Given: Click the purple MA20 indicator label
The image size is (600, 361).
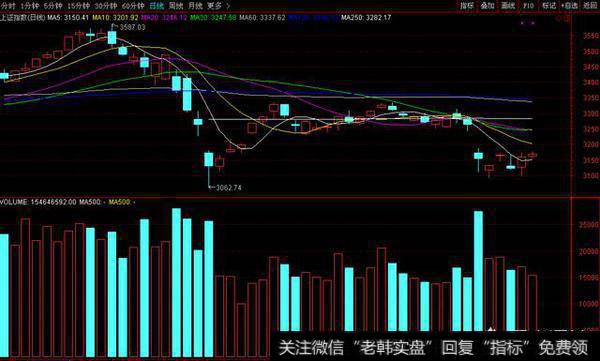Looking at the screenshot, I should 164,18.
